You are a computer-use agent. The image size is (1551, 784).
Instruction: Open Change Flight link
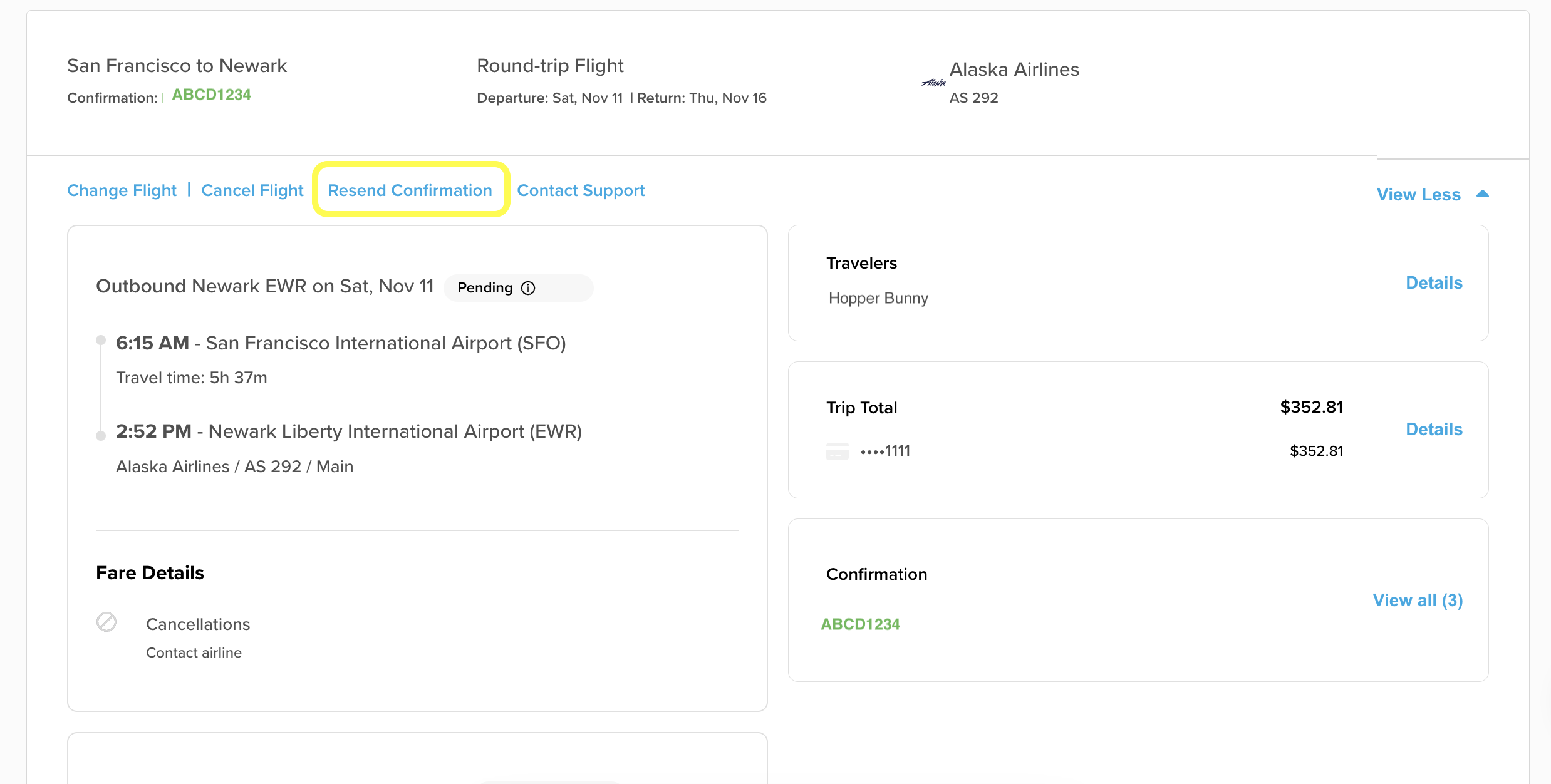122,190
